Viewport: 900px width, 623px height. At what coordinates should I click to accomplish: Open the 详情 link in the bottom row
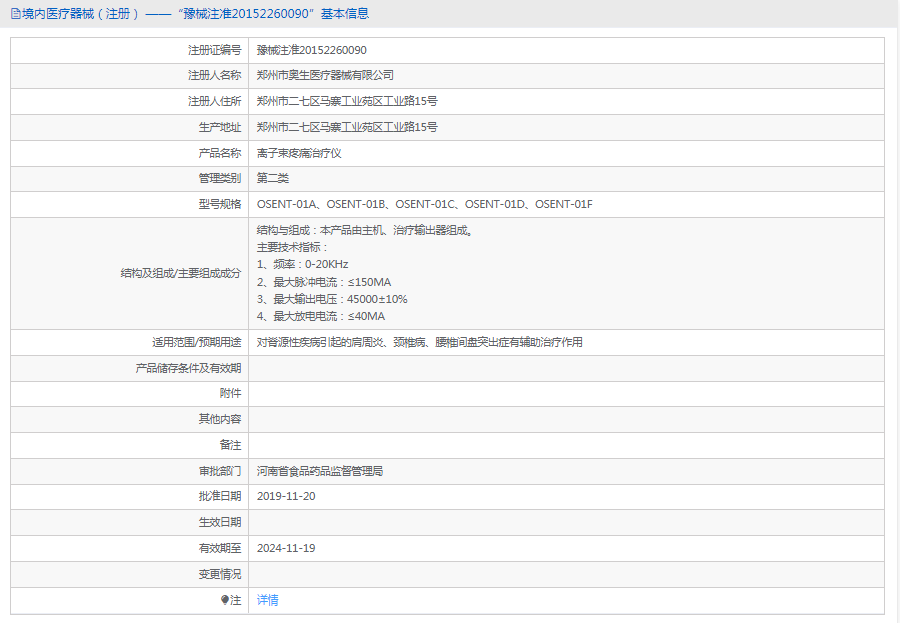267,600
